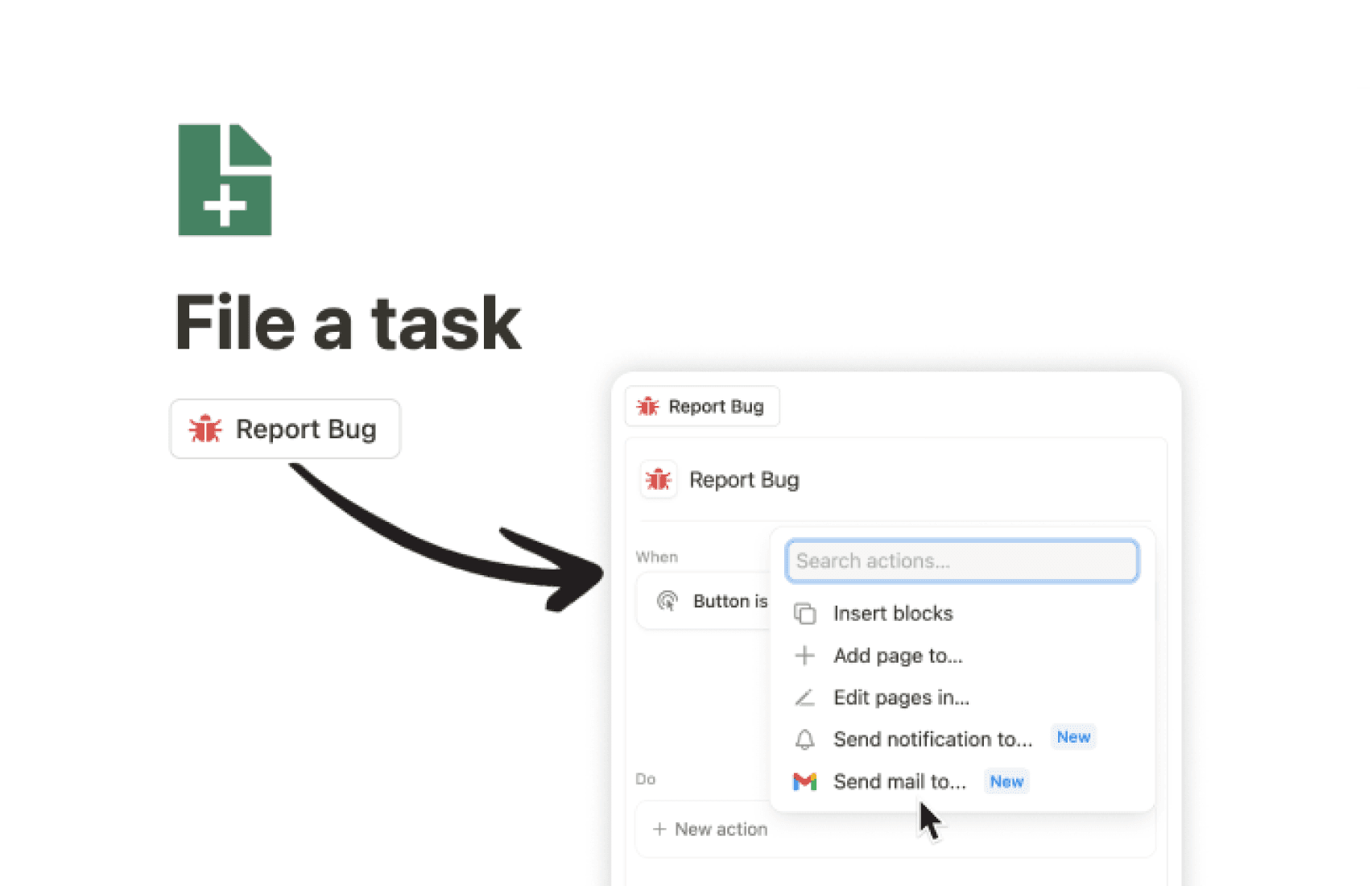Image resolution: width=1372 pixels, height=886 pixels.
Task: Click the plus icon beside Add page to
Action: click(804, 656)
